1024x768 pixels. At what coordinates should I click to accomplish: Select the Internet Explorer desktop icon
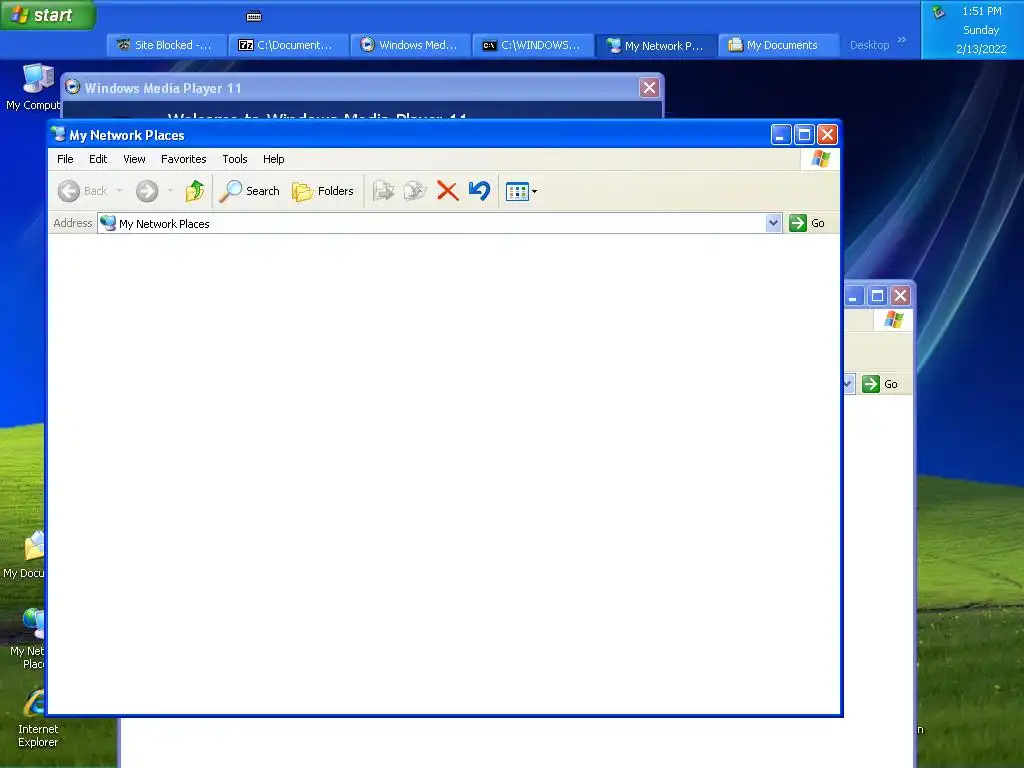click(x=37, y=718)
